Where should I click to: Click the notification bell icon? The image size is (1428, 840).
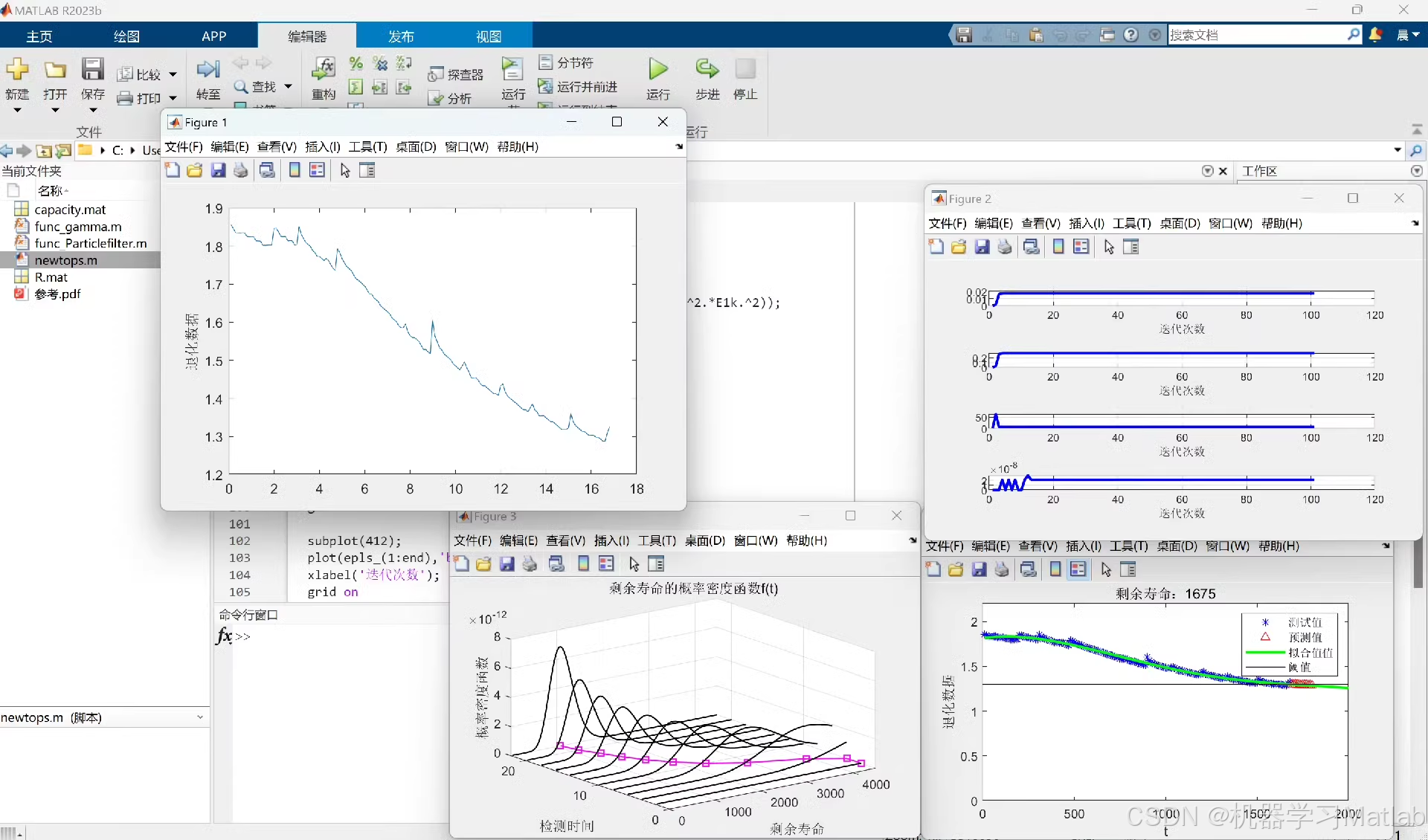tap(1375, 35)
